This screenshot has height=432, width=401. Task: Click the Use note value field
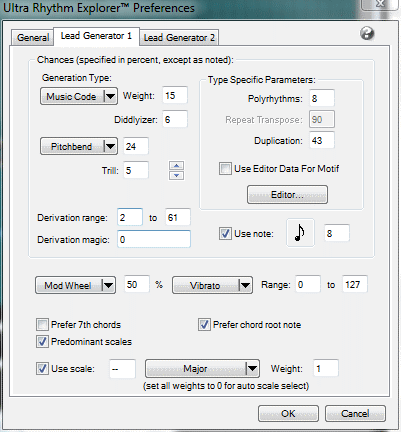(x=337, y=233)
